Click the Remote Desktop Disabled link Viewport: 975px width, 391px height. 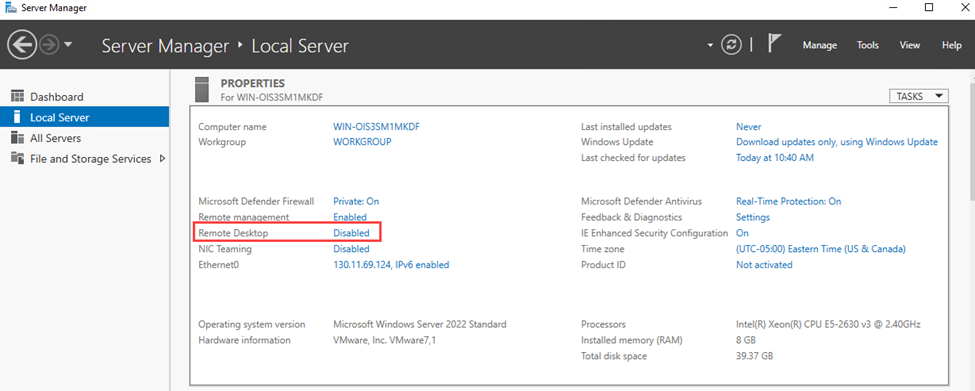pyautogui.click(x=351, y=233)
